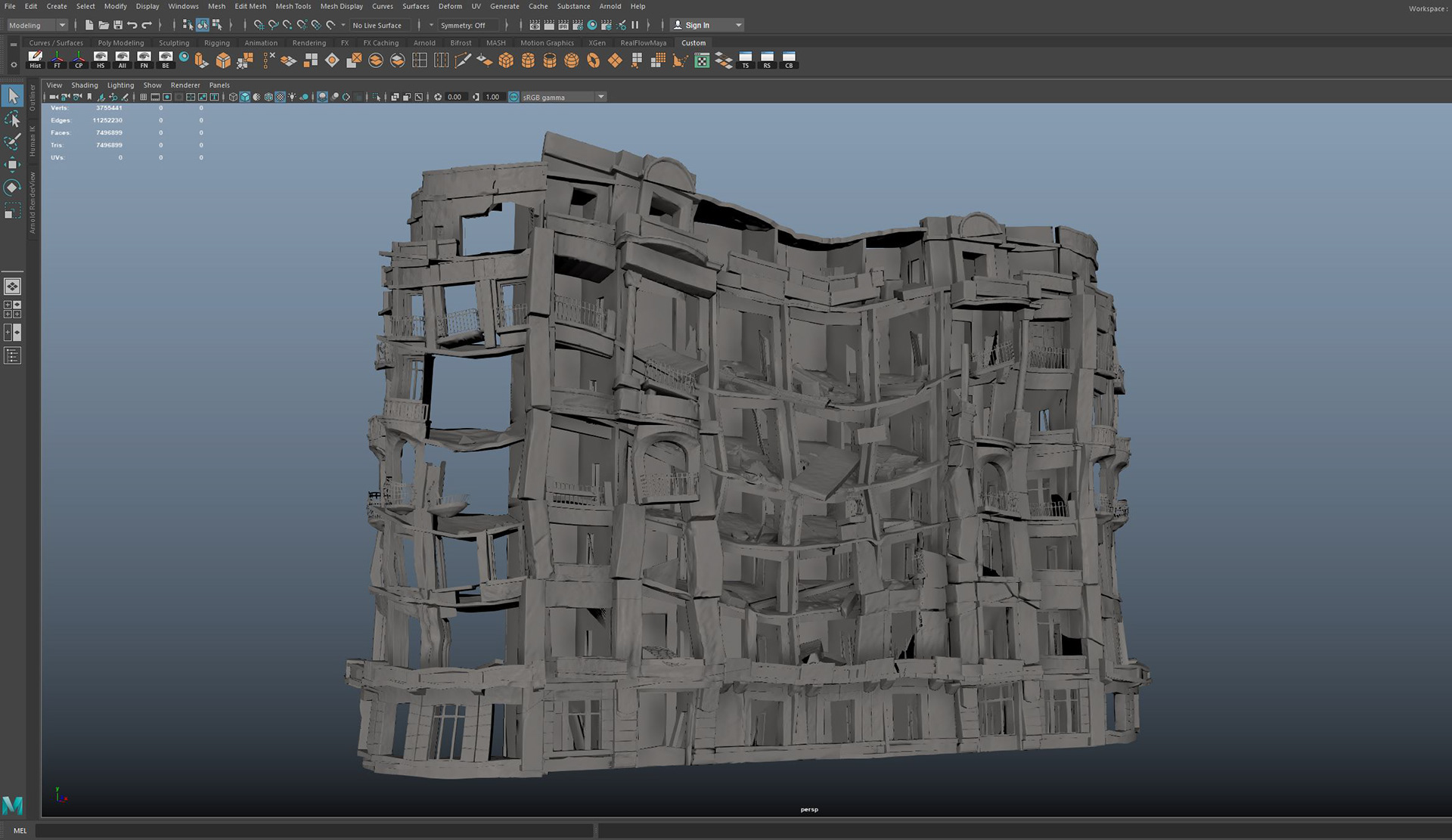Click the CB shelf icon

789,60
